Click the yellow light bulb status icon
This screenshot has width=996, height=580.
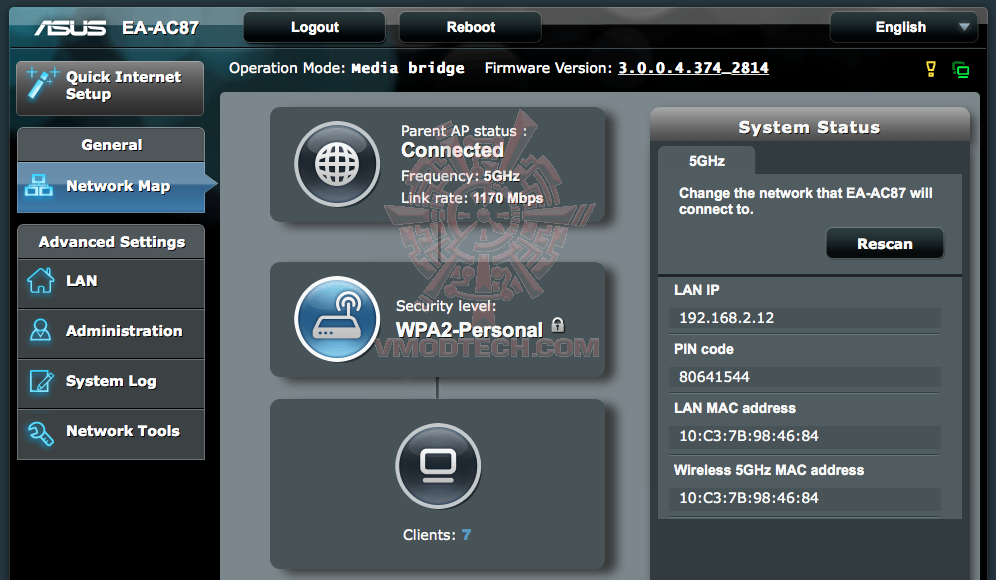[931, 69]
